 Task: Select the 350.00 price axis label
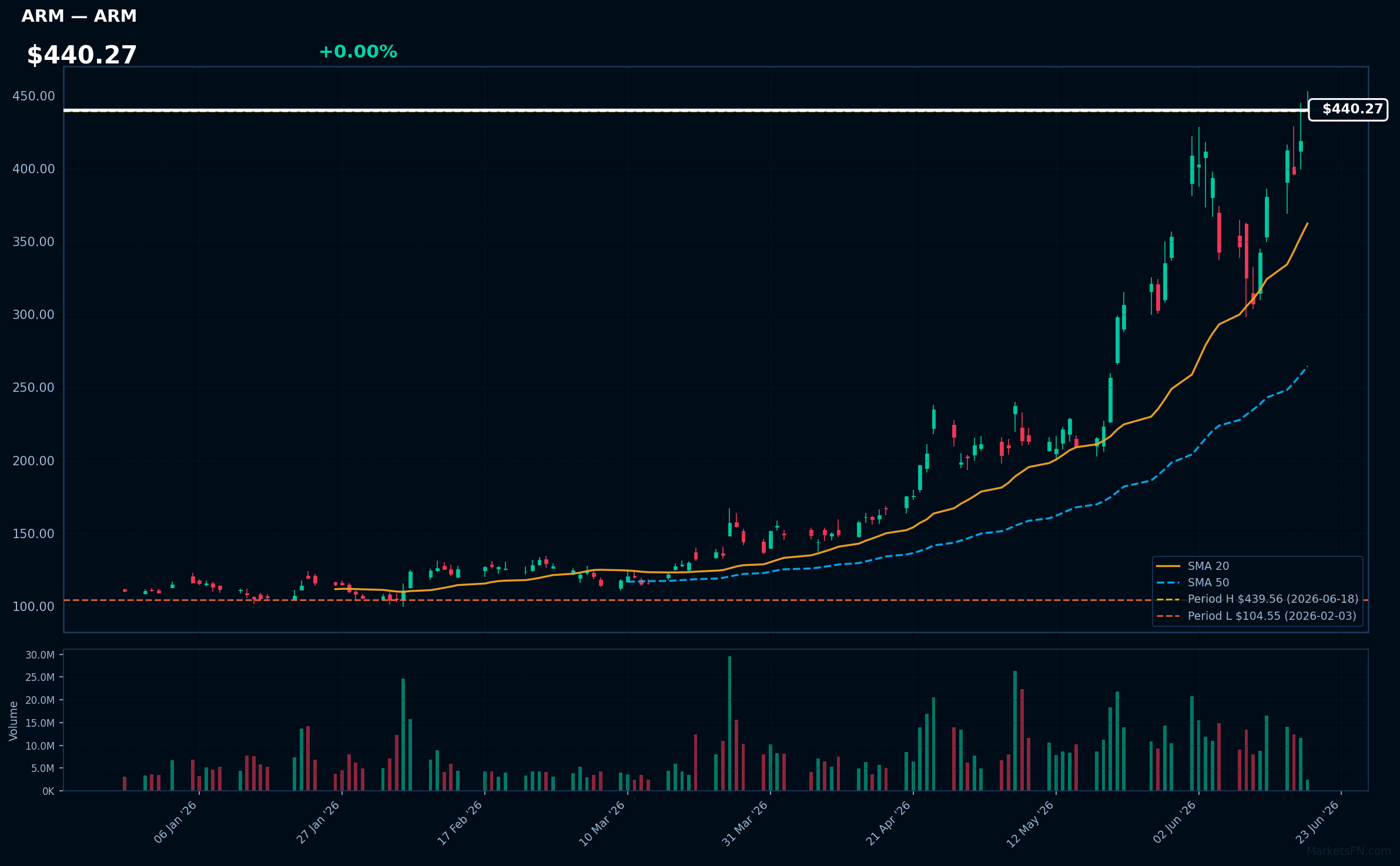pyautogui.click(x=34, y=242)
